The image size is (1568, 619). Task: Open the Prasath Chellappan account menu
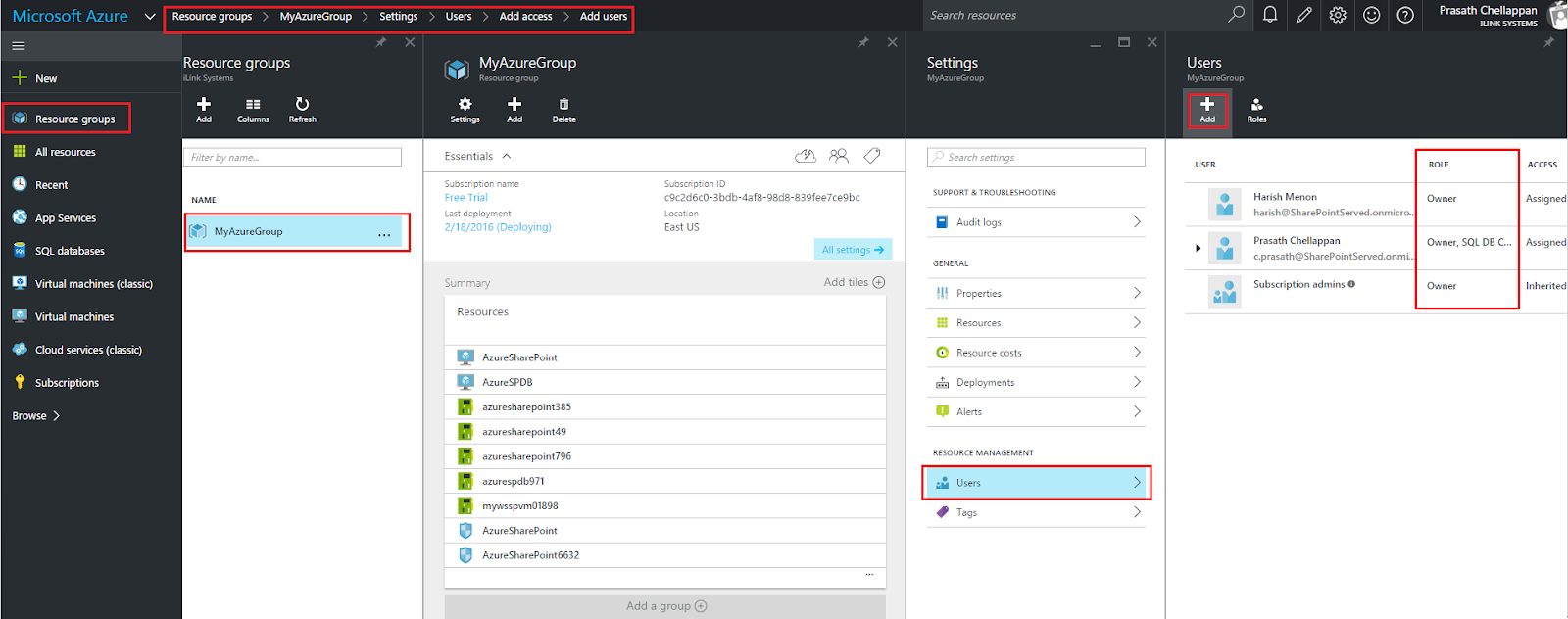(x=1500, y=16)
